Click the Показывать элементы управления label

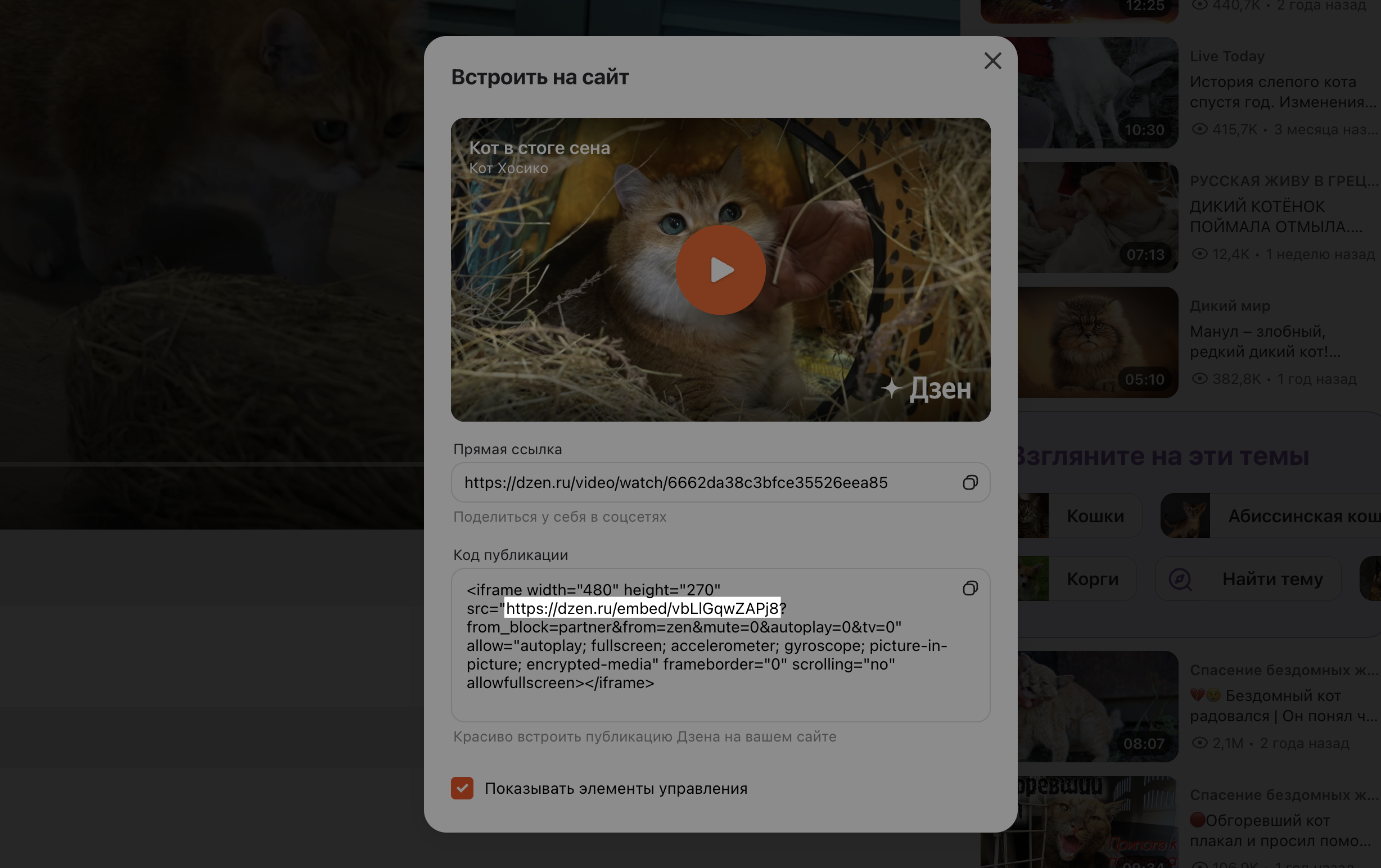pos(616,788)
